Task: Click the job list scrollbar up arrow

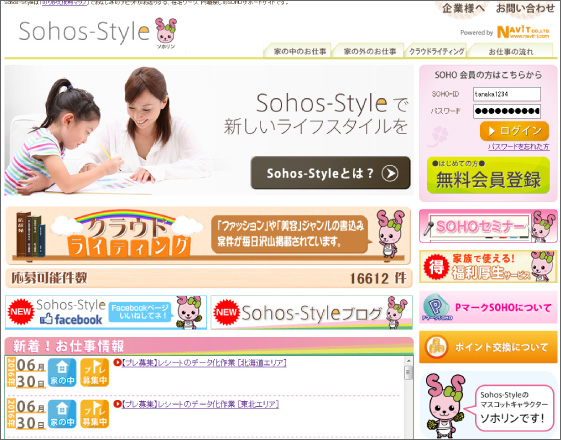Action: coord(408,361)
